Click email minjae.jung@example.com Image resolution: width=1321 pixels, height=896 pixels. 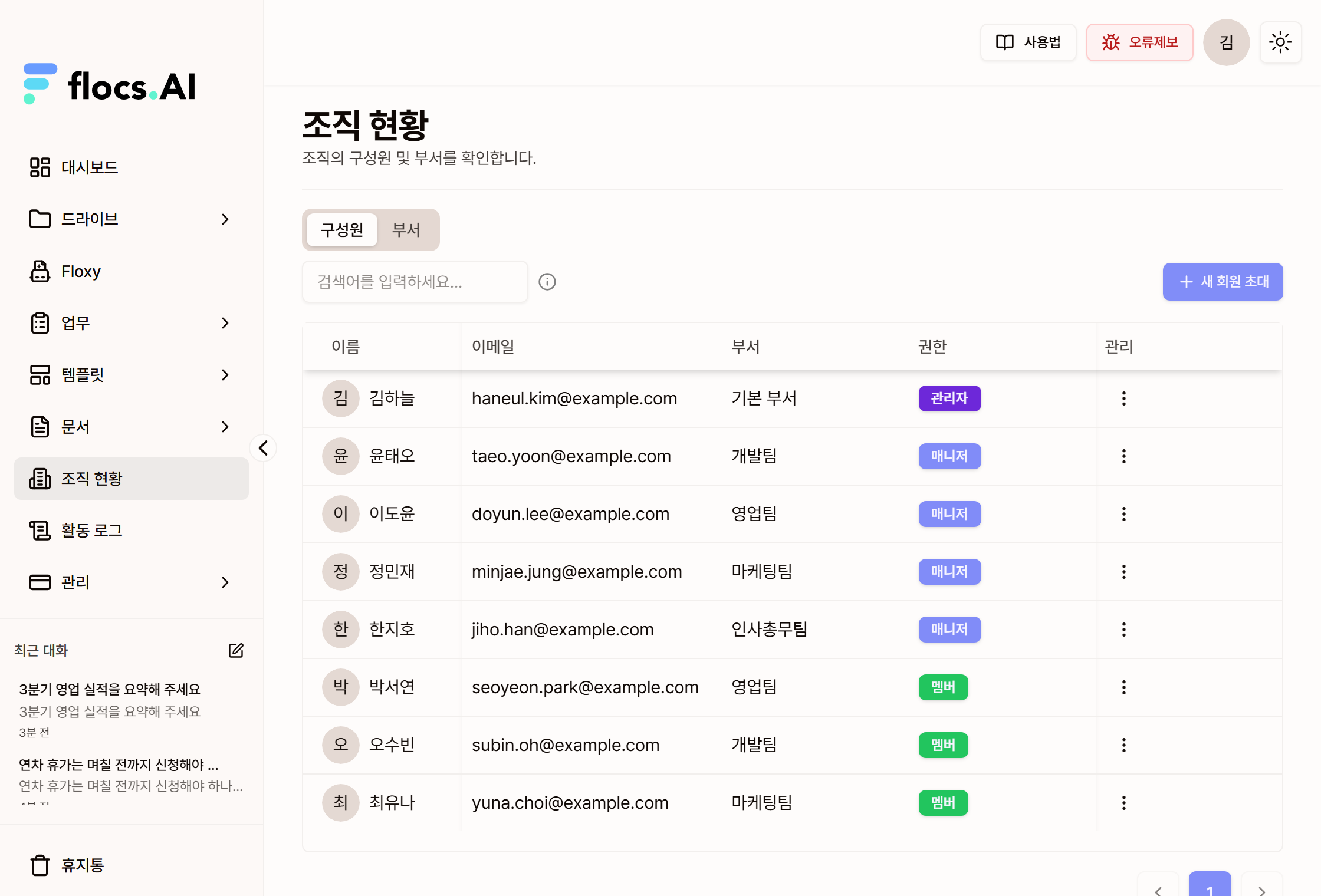click(x=577, y=572)
